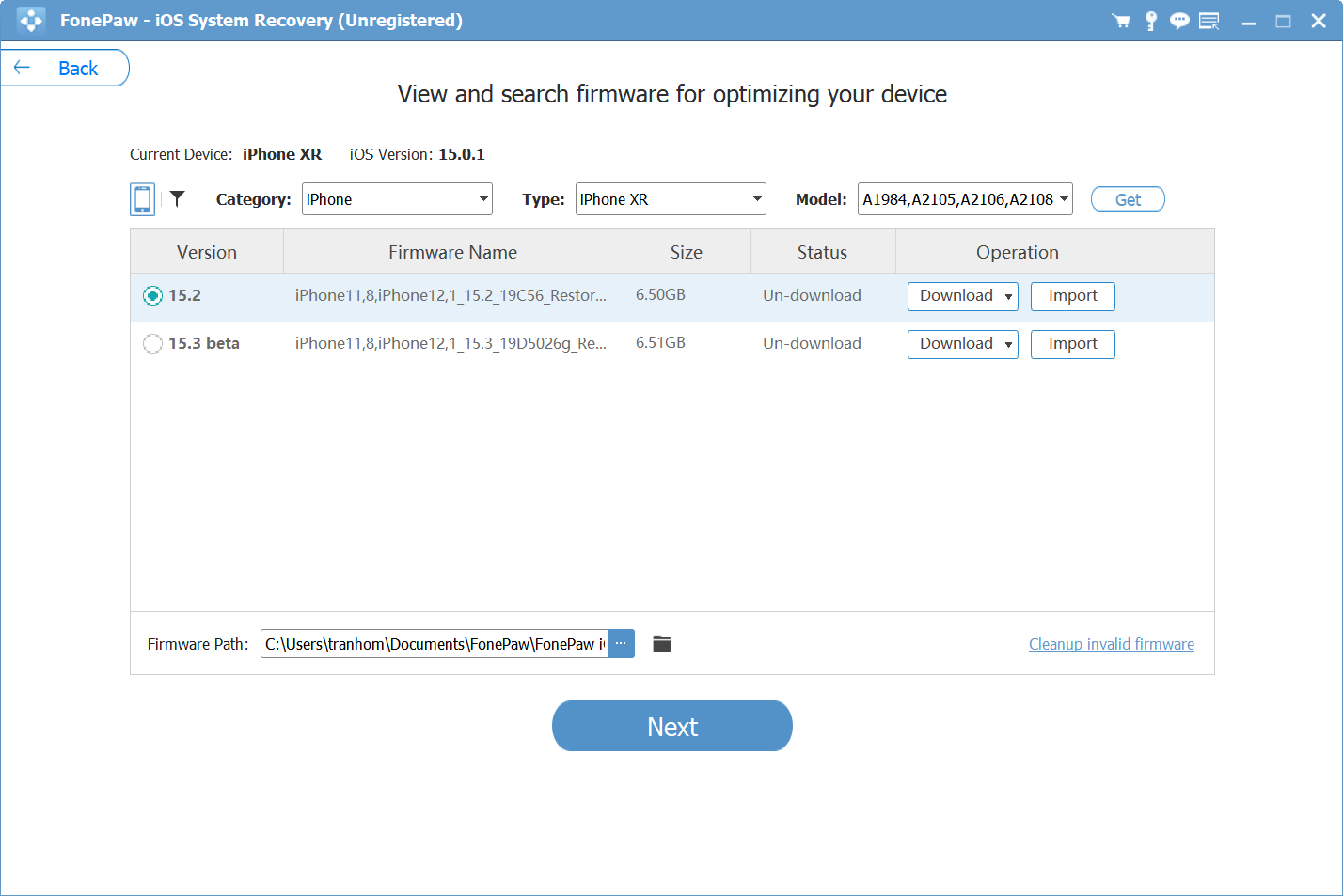This screenshot has height=896, width=1343.
Task: Click the Version column header
Action: [207, 252]
